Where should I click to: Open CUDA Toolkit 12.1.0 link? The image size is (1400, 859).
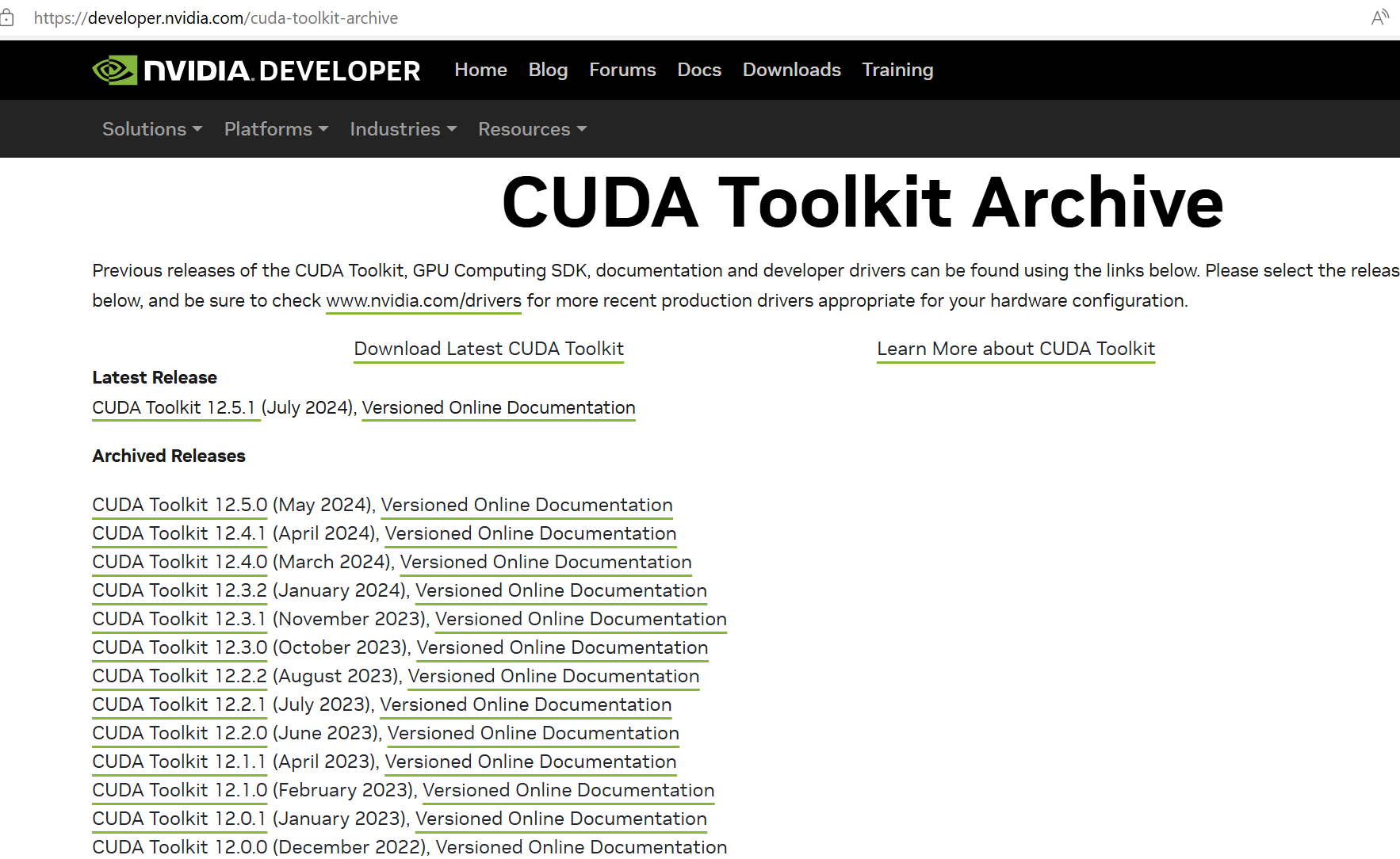180,791
